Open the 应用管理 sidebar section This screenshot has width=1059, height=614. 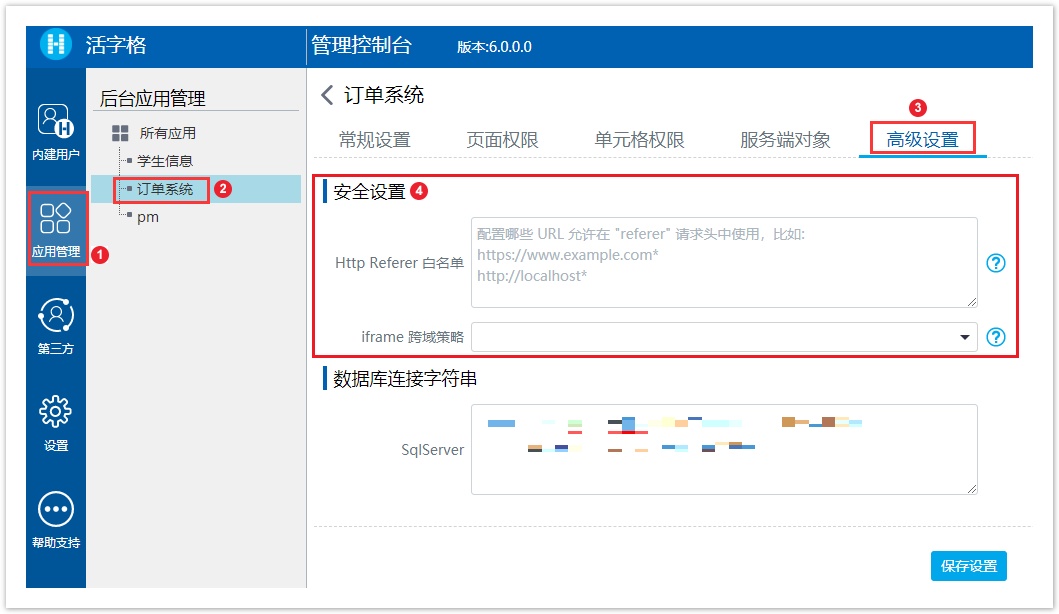pos(56,230)
